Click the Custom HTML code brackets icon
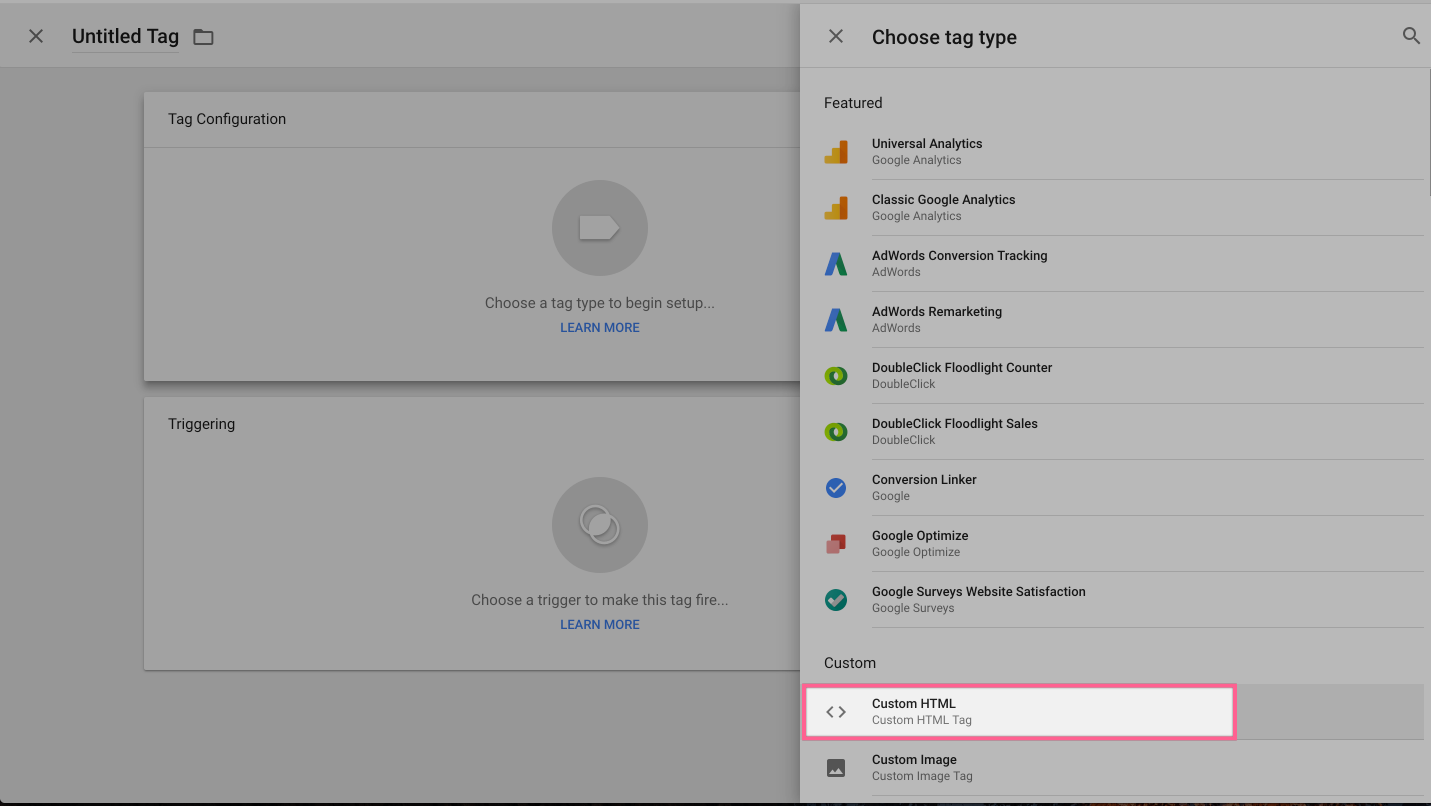This screenshot has height=806, width=1431. (x=836, y=712)
